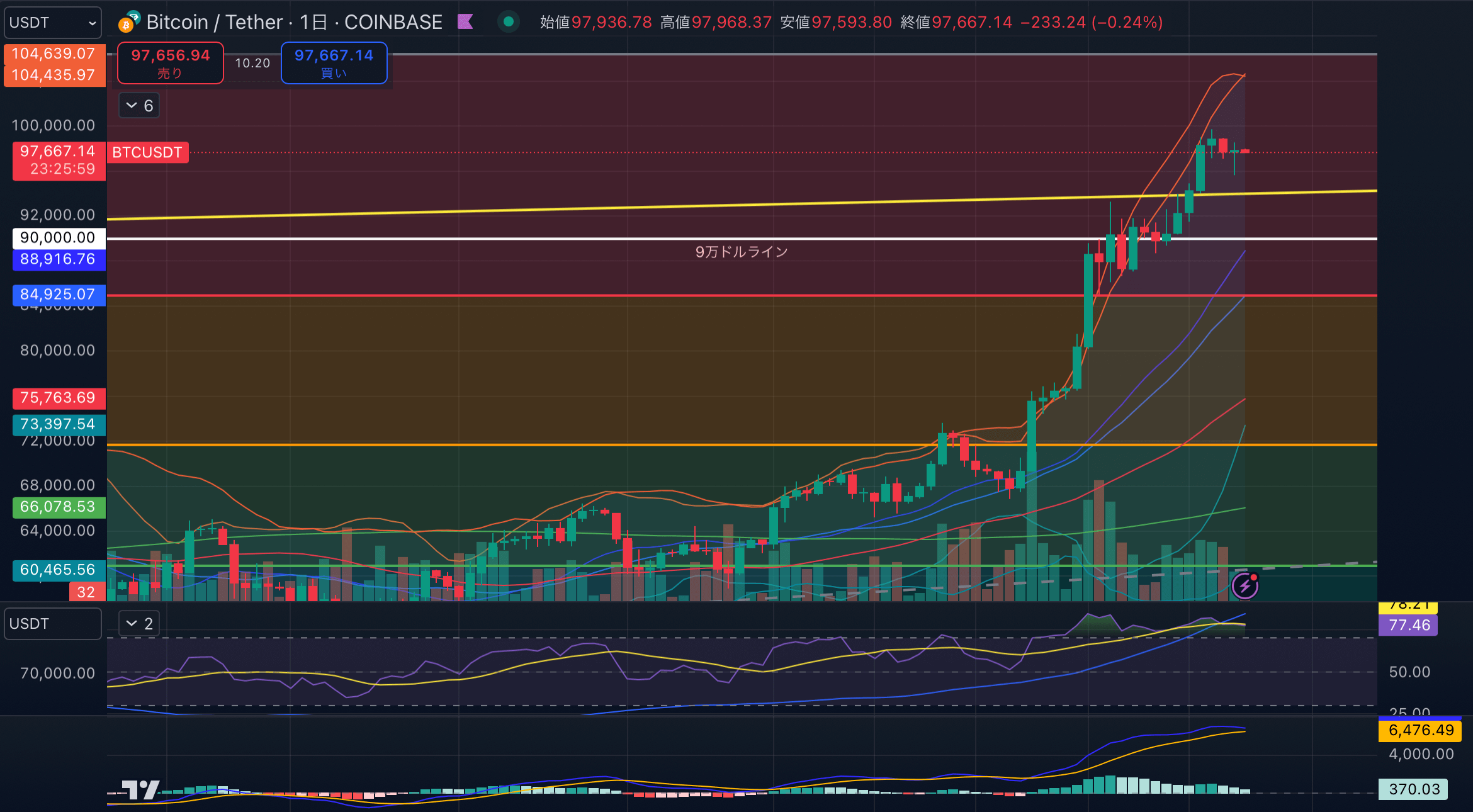Click the 97,667.14 current price label

(x=58, y=151)
